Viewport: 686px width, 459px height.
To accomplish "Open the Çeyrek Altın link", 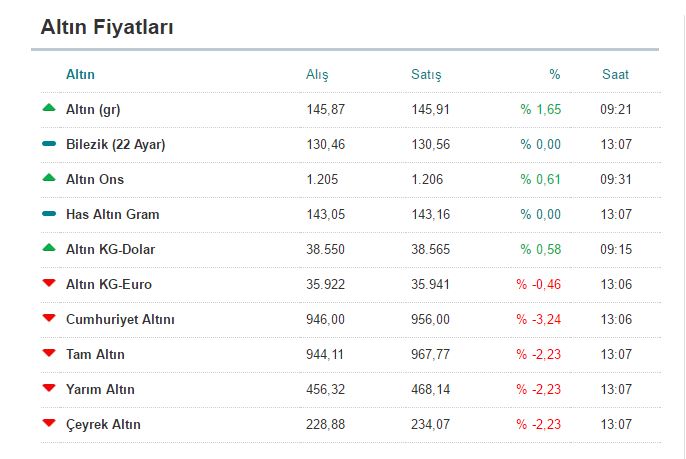I will 103,424.
